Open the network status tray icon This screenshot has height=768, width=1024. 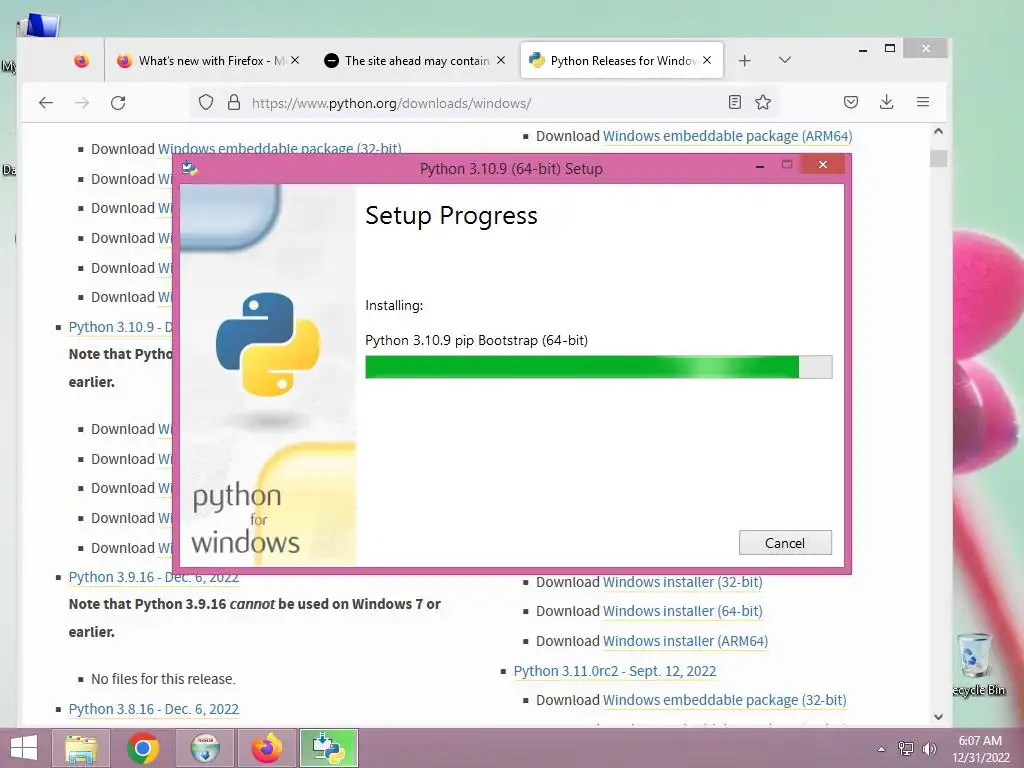coord(906,748)
